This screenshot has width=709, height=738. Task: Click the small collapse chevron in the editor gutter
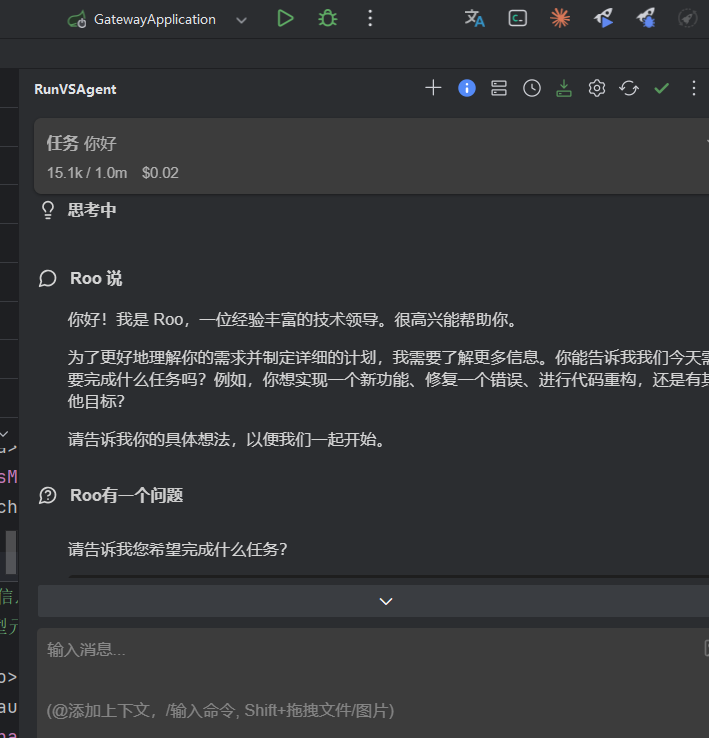[x=4, y=434]
